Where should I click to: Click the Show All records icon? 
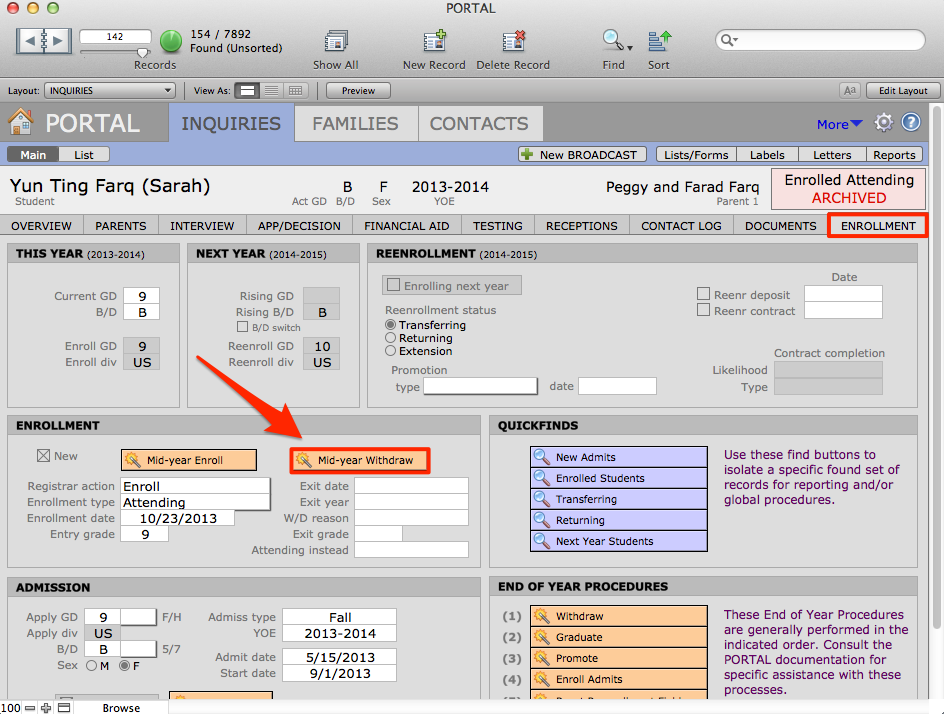(335, 42)
